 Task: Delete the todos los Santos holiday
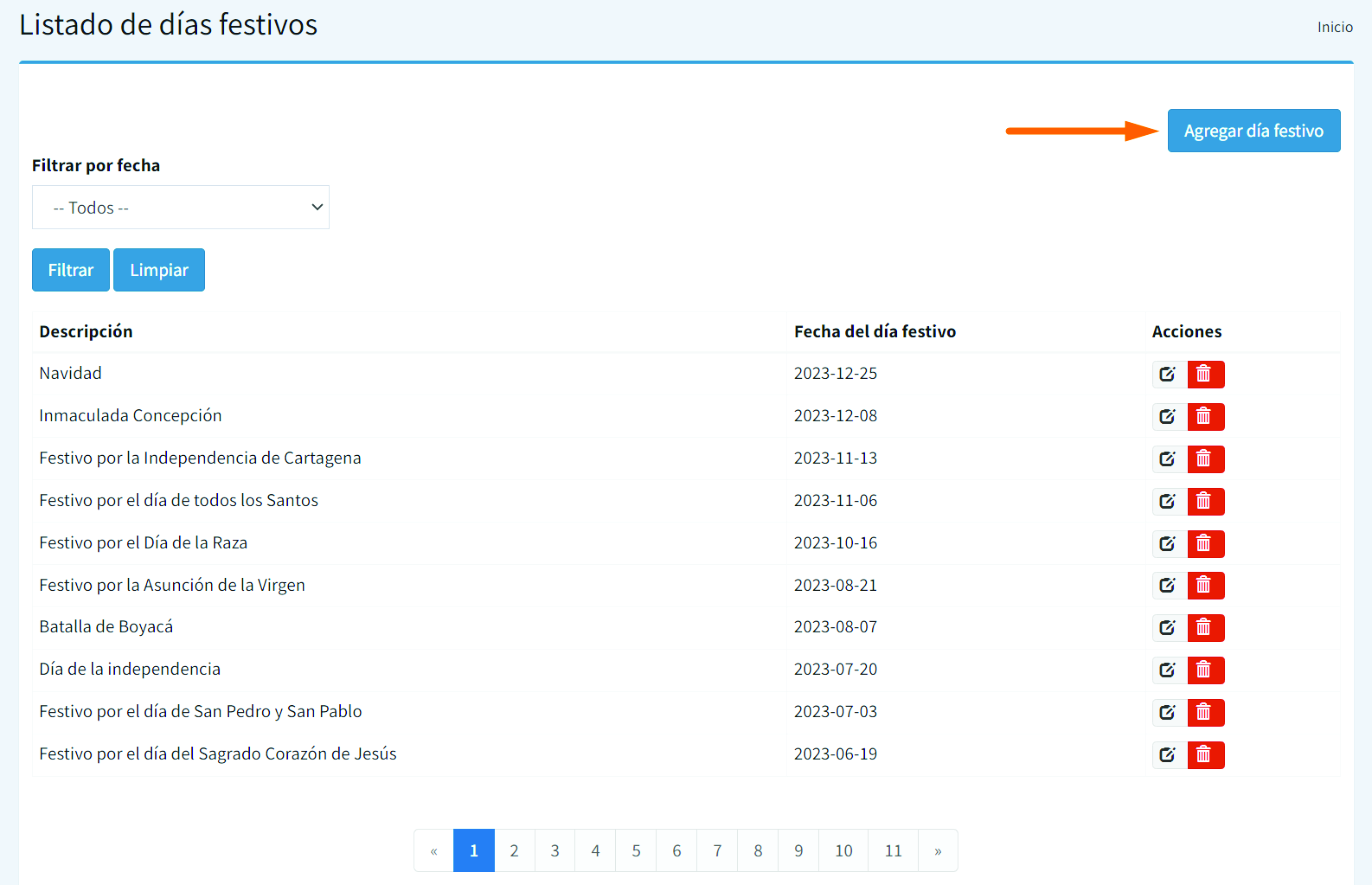(x=1206, y=502)
